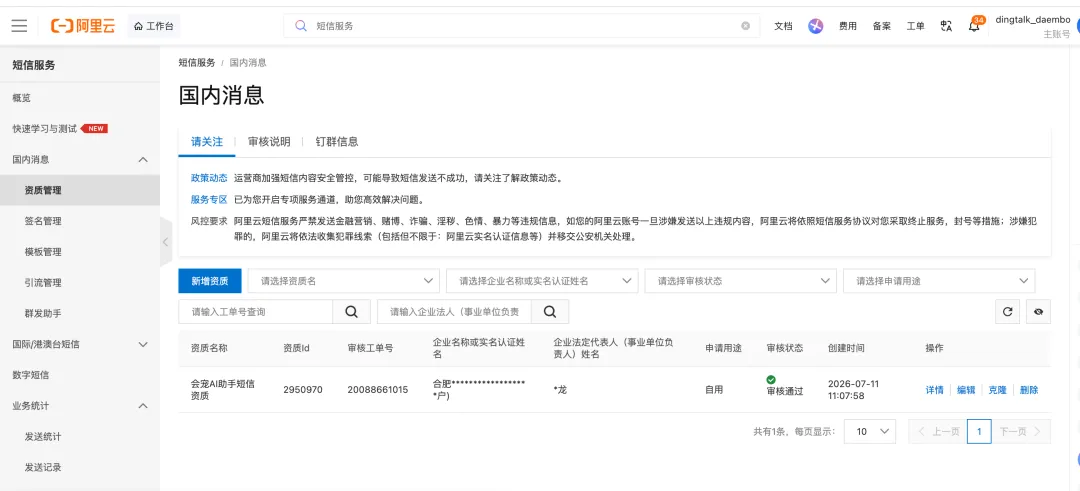Image resolution: width=1080 pixels, height=491 pixels.
Task: Collapse the sidebar with the handle arrow
Action: point(165,242)
